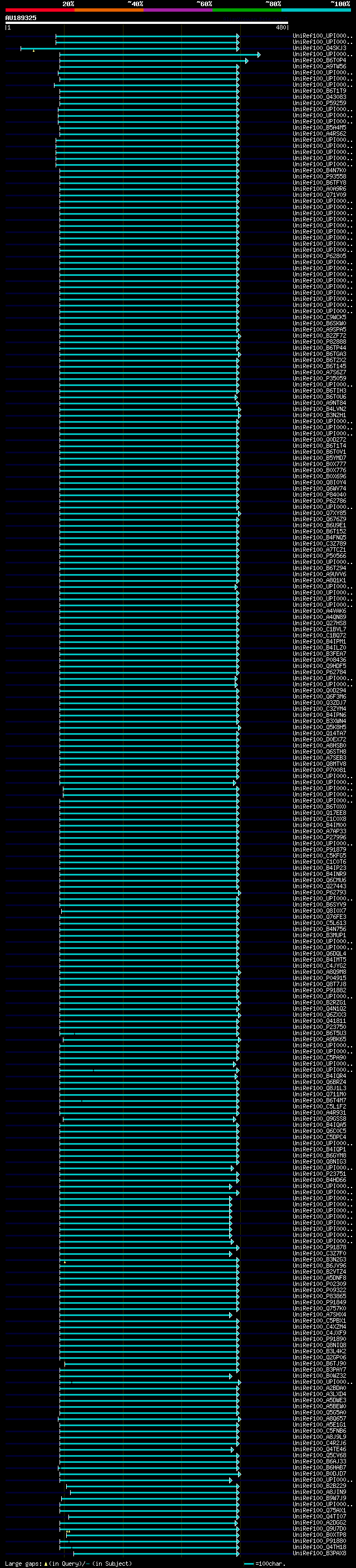
Task: Select the UniRef100_B4N7K0 label
Action: coord(319,170)
